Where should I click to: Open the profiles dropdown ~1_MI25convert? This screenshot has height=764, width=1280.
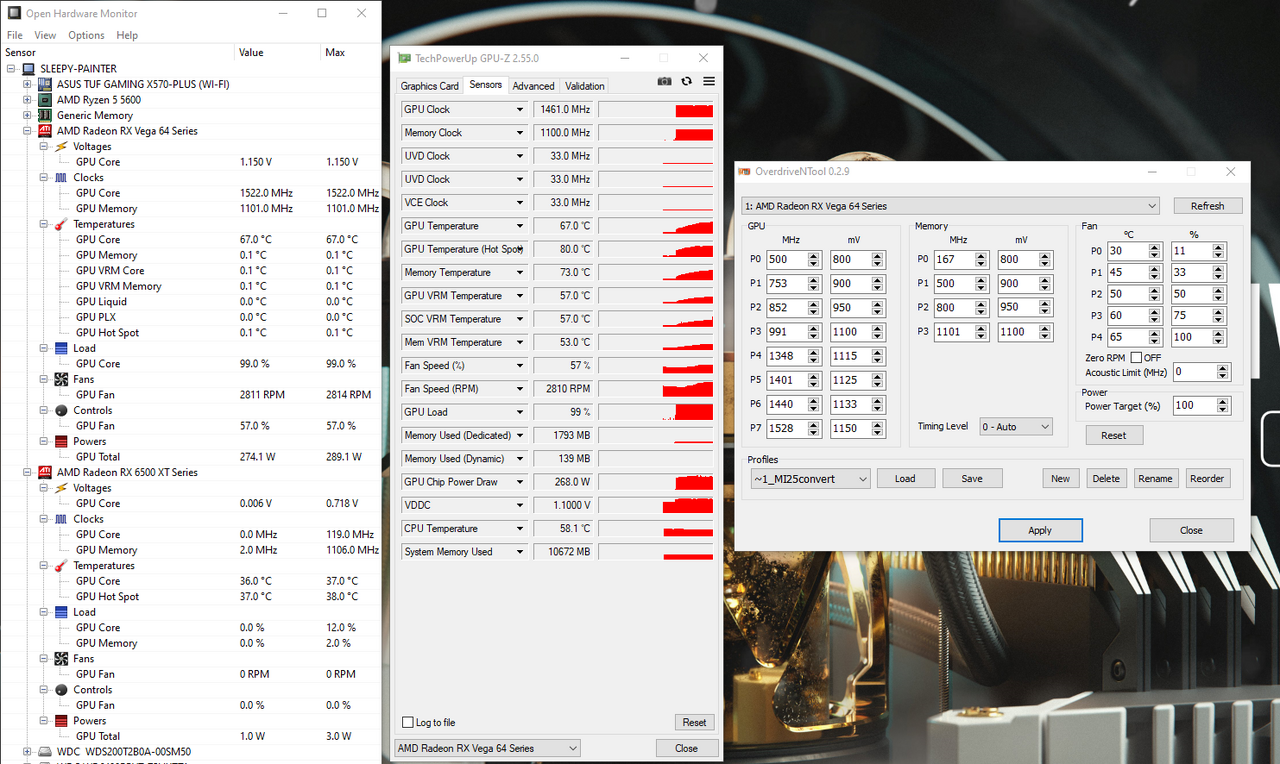(x=810, y=479)
